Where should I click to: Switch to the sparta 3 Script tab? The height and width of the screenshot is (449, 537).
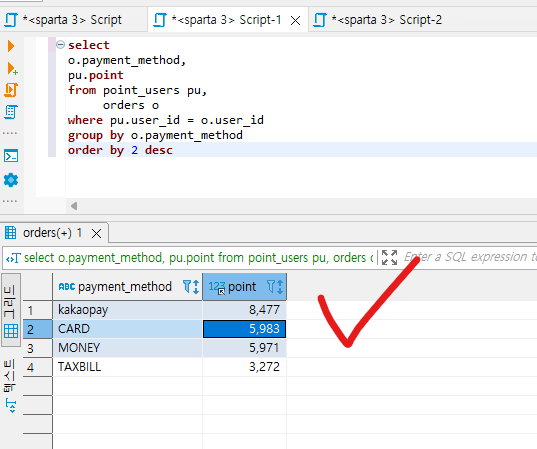click(63, 20)
